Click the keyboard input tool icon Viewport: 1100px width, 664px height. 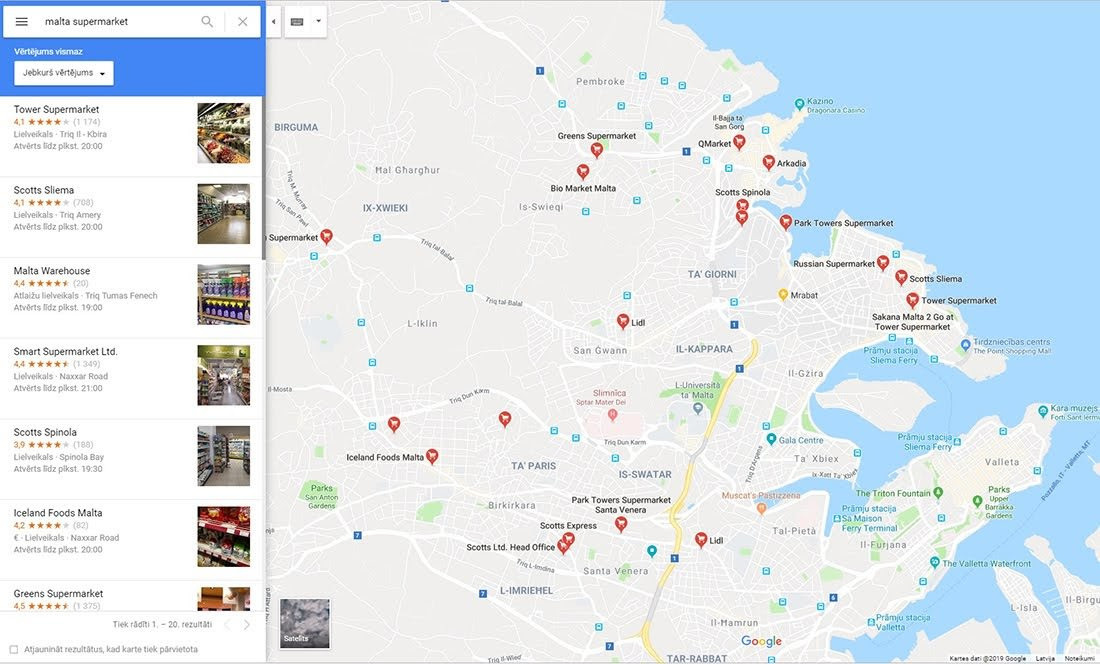pos(297,21)
